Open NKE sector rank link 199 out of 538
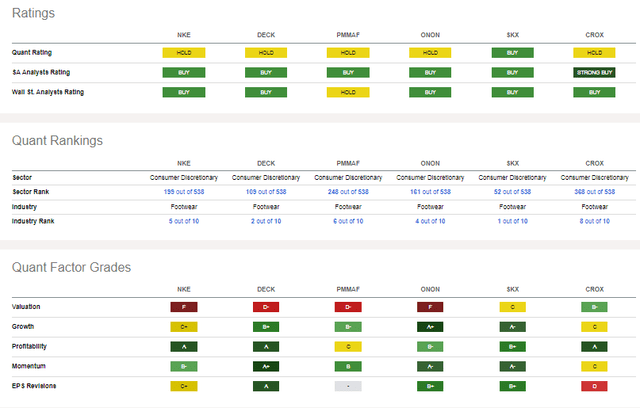 (184, 192)
